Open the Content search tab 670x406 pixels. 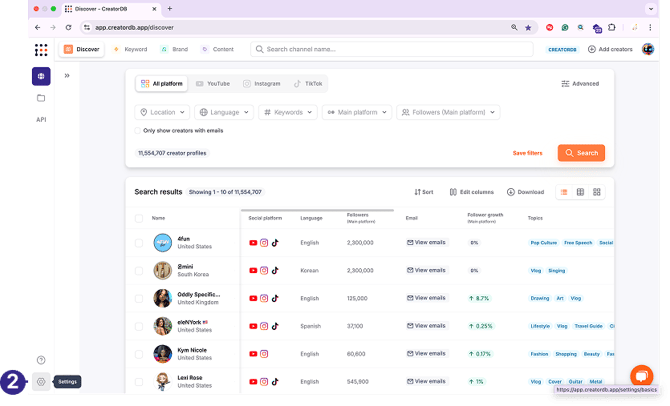point(217,50)
